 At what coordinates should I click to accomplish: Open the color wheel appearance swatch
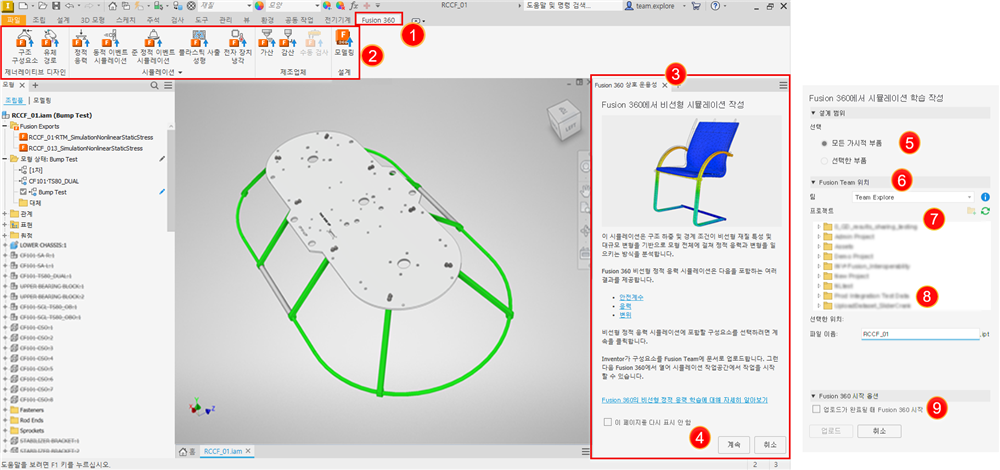pos(259,5)
